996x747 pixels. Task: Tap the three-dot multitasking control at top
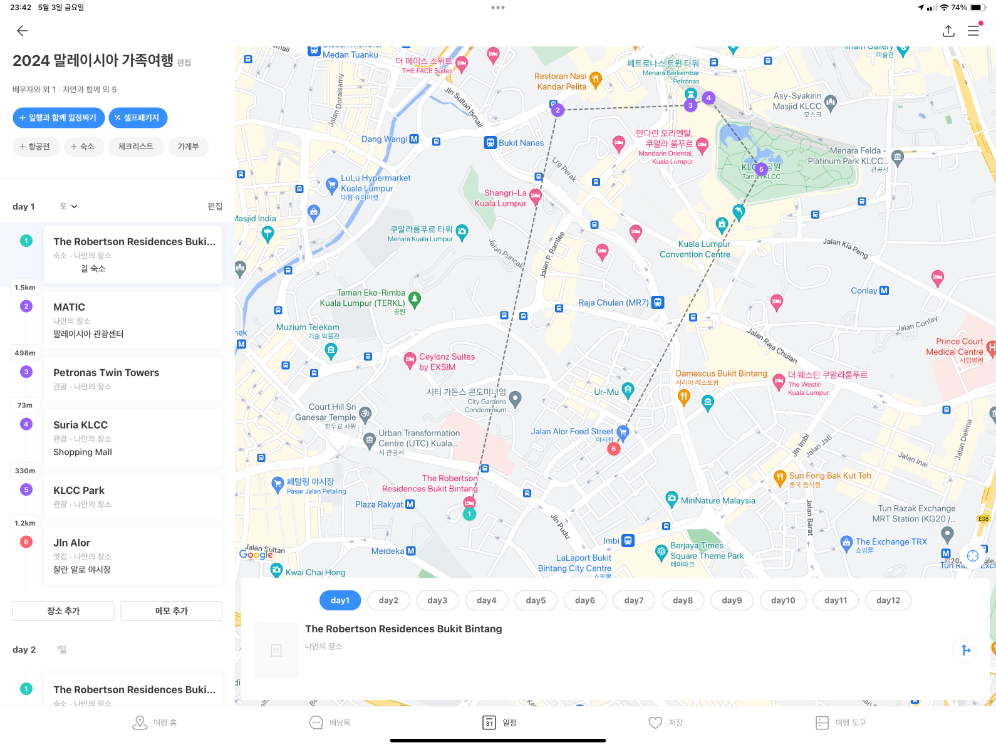[x=498, y=8]
